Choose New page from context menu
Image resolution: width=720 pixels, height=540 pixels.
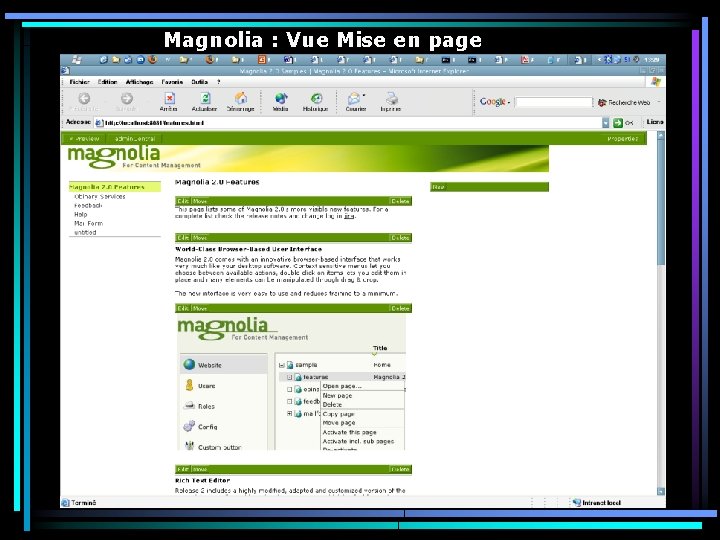(338, 395)
